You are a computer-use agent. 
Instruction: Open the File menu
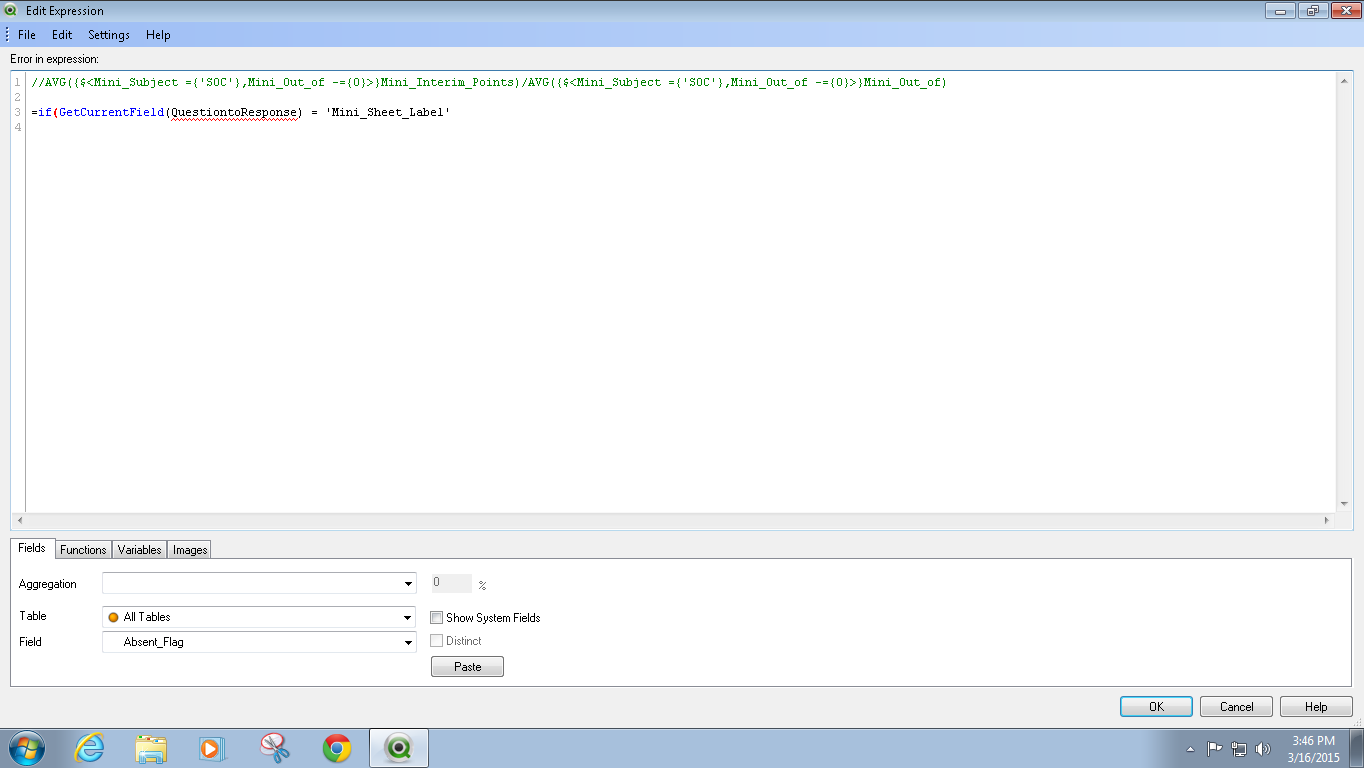(x=27, y=35)
